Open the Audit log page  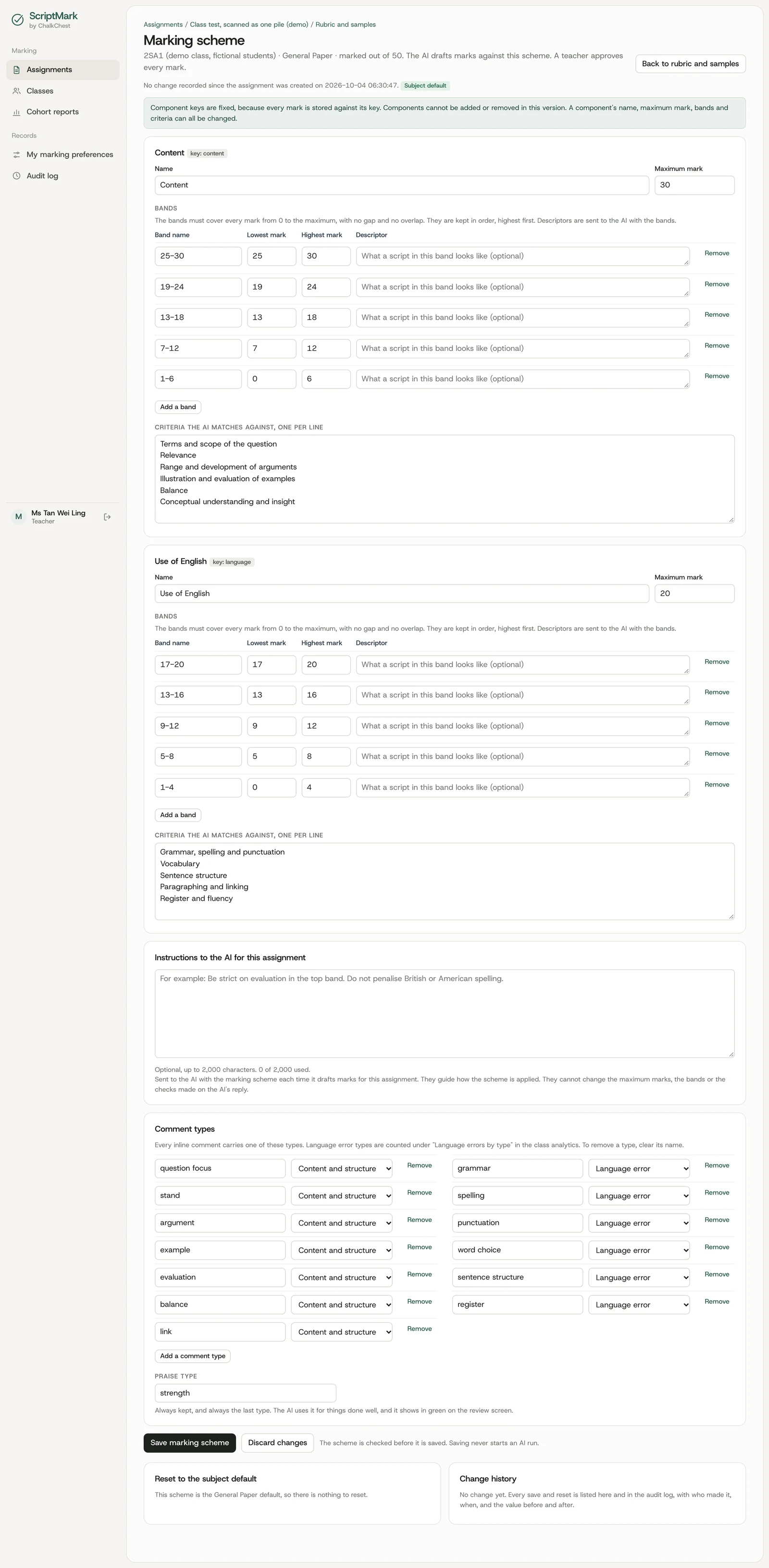tap(62, 176)
